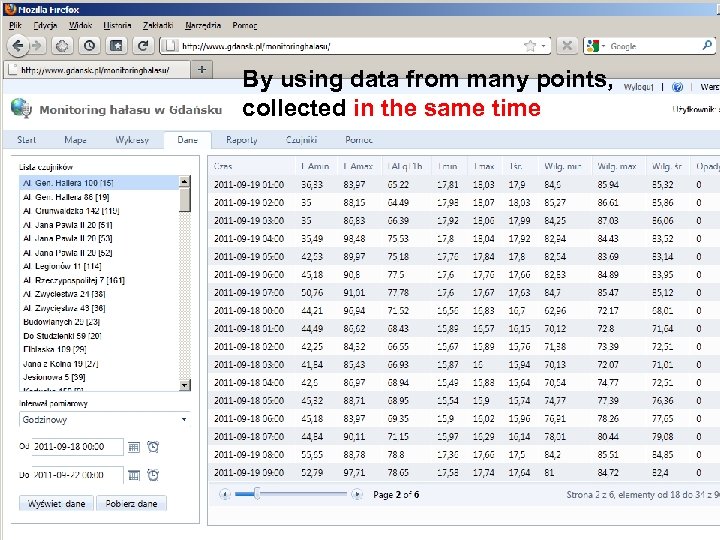Open the Edycja menu
Image resolution: width=720 pixels, height=540 pixels.
45,25
